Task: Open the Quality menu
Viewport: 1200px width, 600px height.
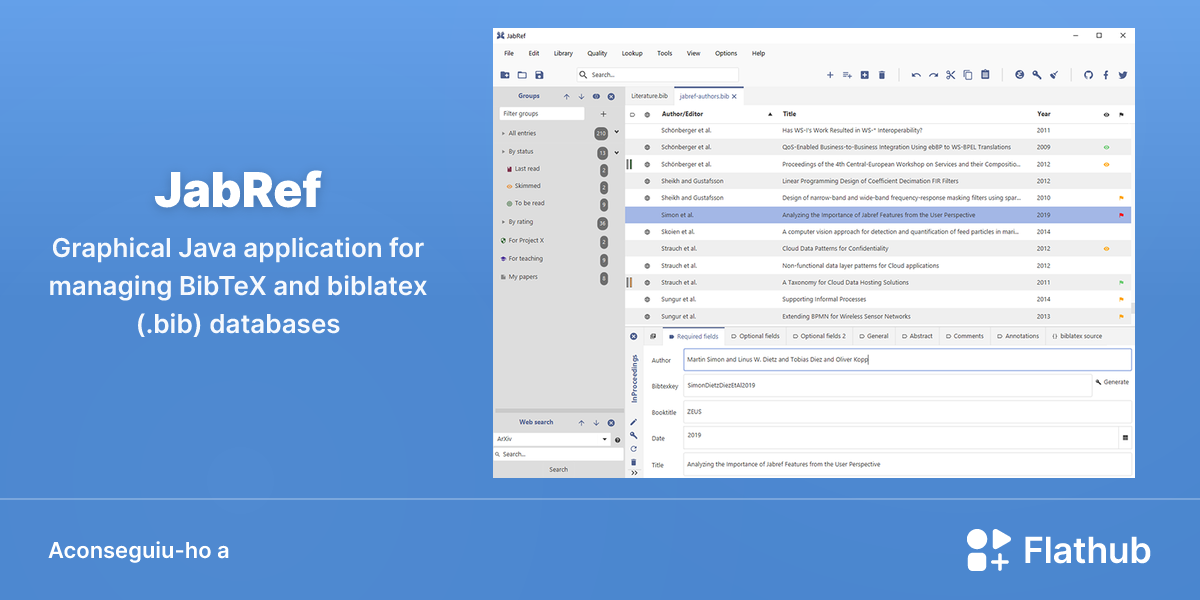Action: (597, 53)
